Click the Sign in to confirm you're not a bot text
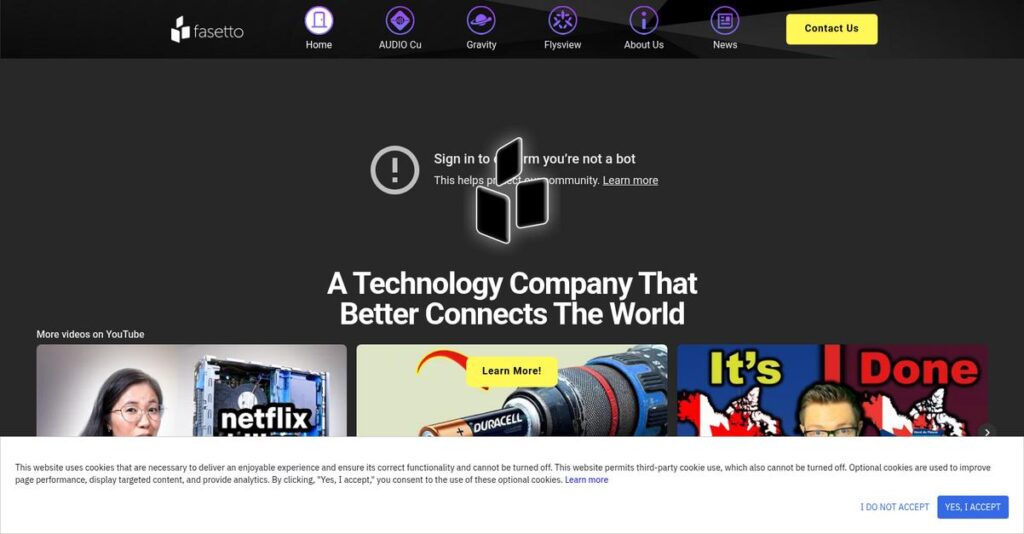Image resolution: width=1024 pixels, height=534 pixels. 534,159
